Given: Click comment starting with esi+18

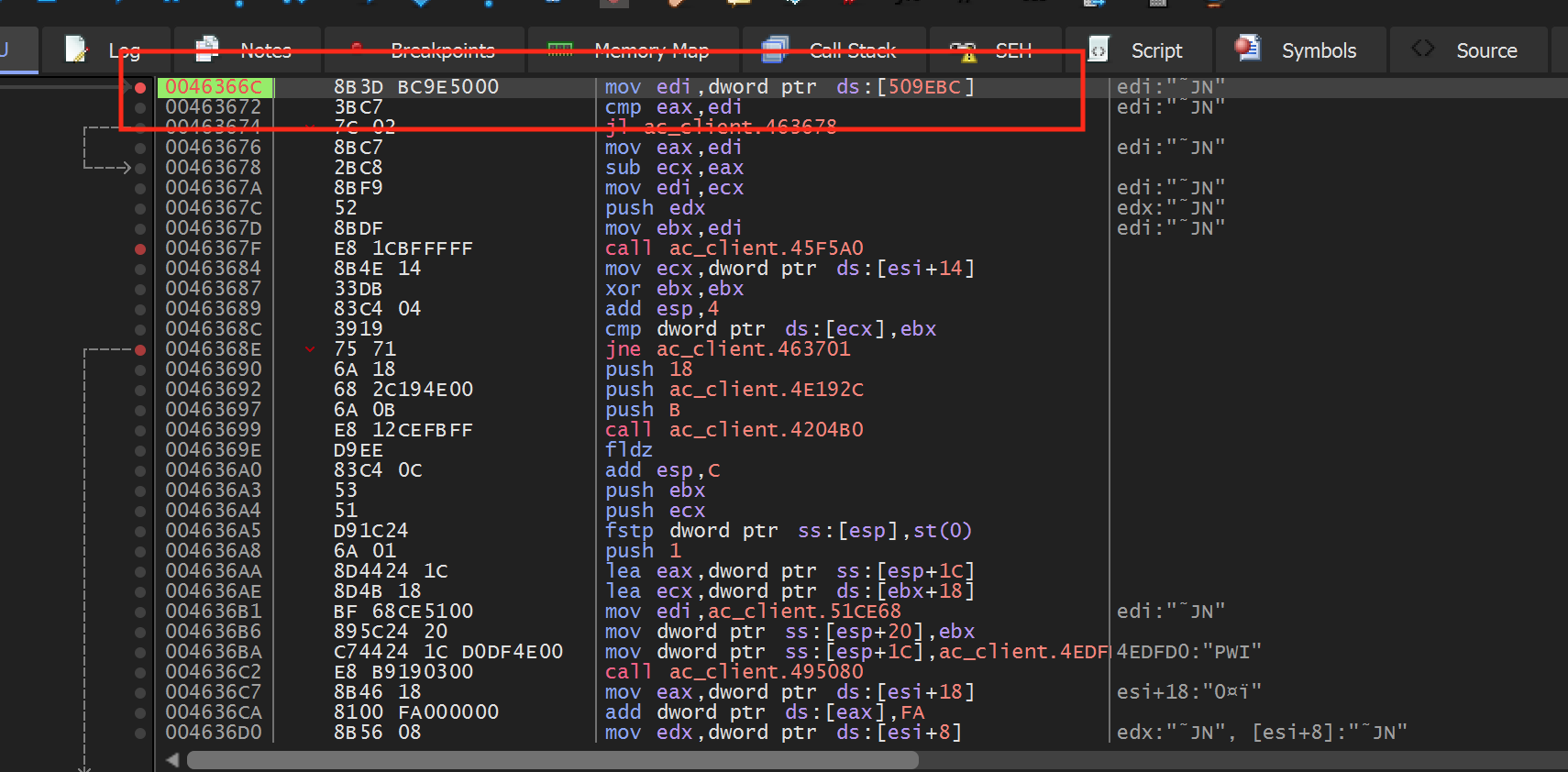Looking at the screenshot, I should (x=1189, y=692).
